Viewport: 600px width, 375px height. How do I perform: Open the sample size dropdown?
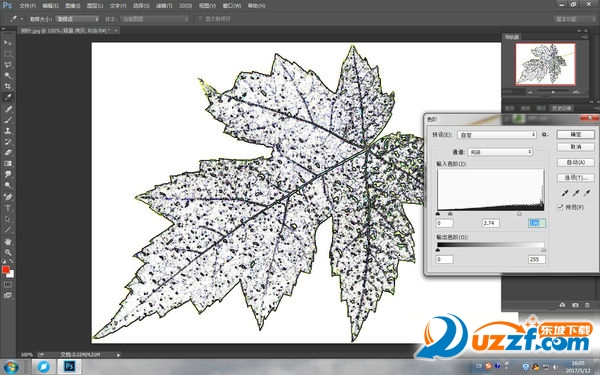[78, 19]
